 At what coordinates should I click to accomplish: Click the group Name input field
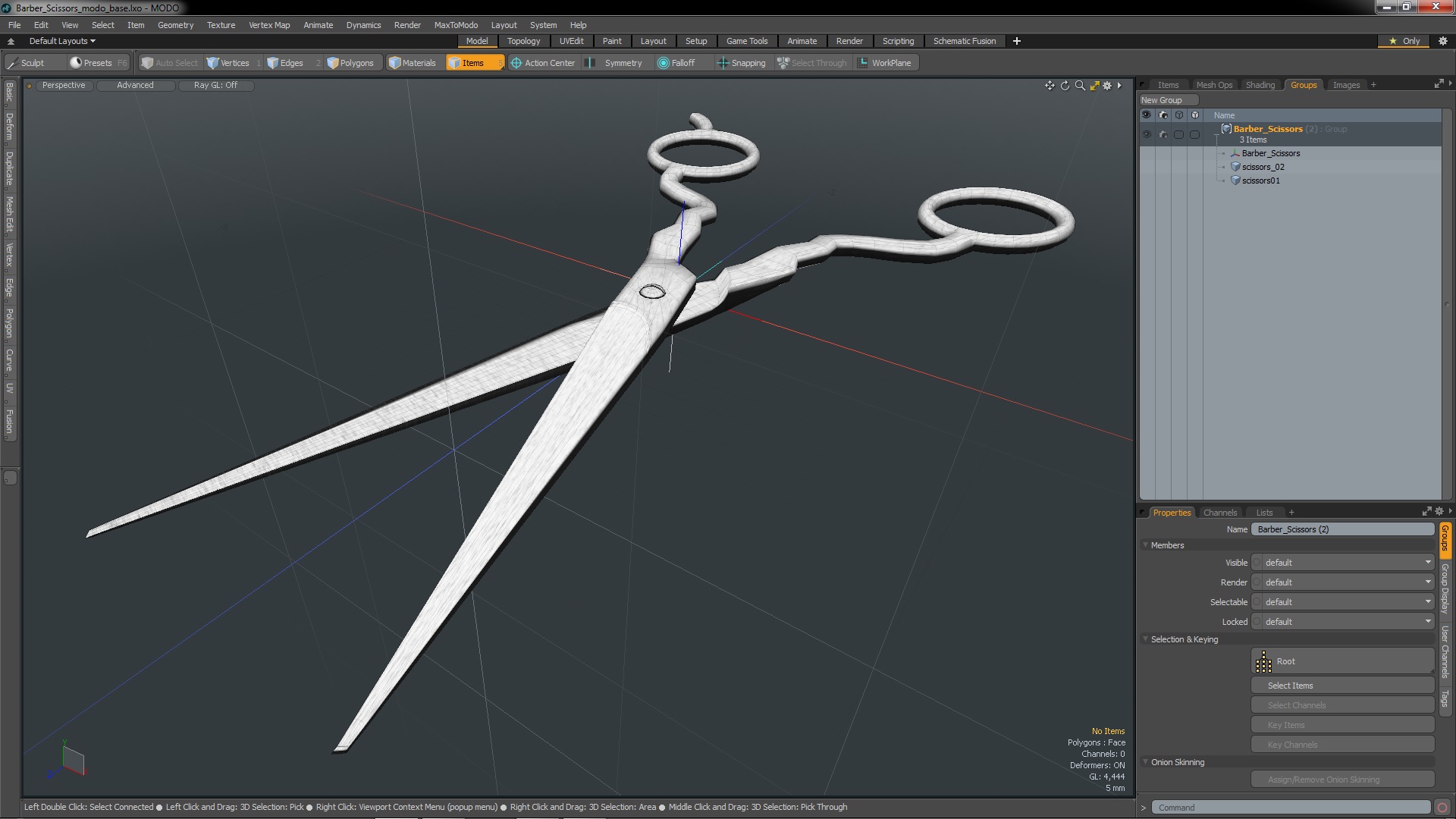tap(1342, 529)
